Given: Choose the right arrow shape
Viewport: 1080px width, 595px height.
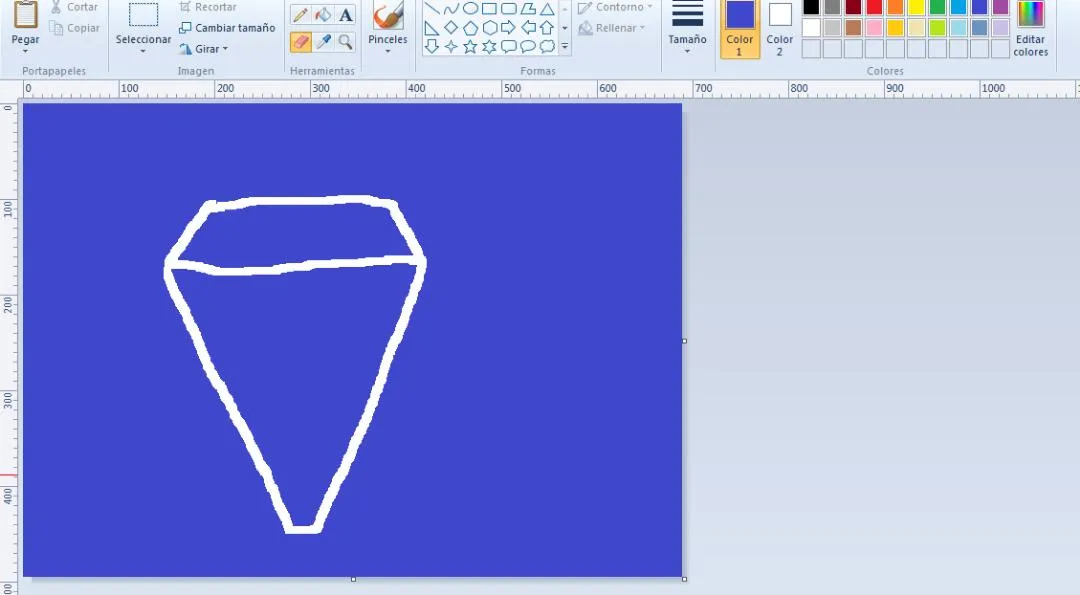Looking at the screenshot, I should coord(509,28).
